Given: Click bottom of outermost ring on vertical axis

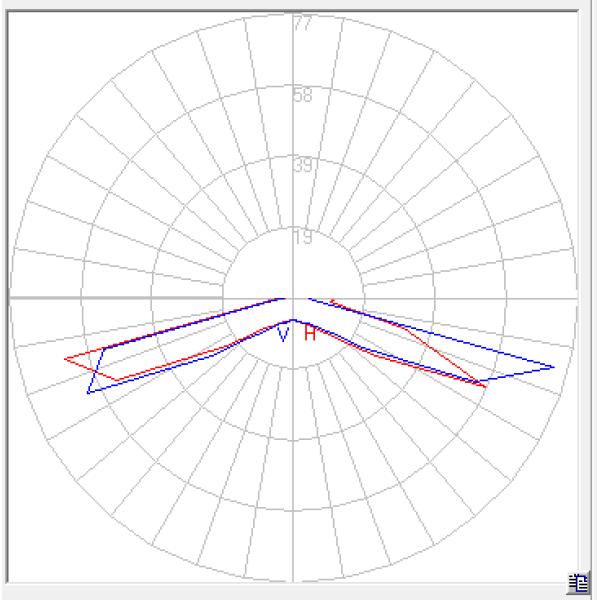Looking at the screenshot, I should tap(292, 582).
